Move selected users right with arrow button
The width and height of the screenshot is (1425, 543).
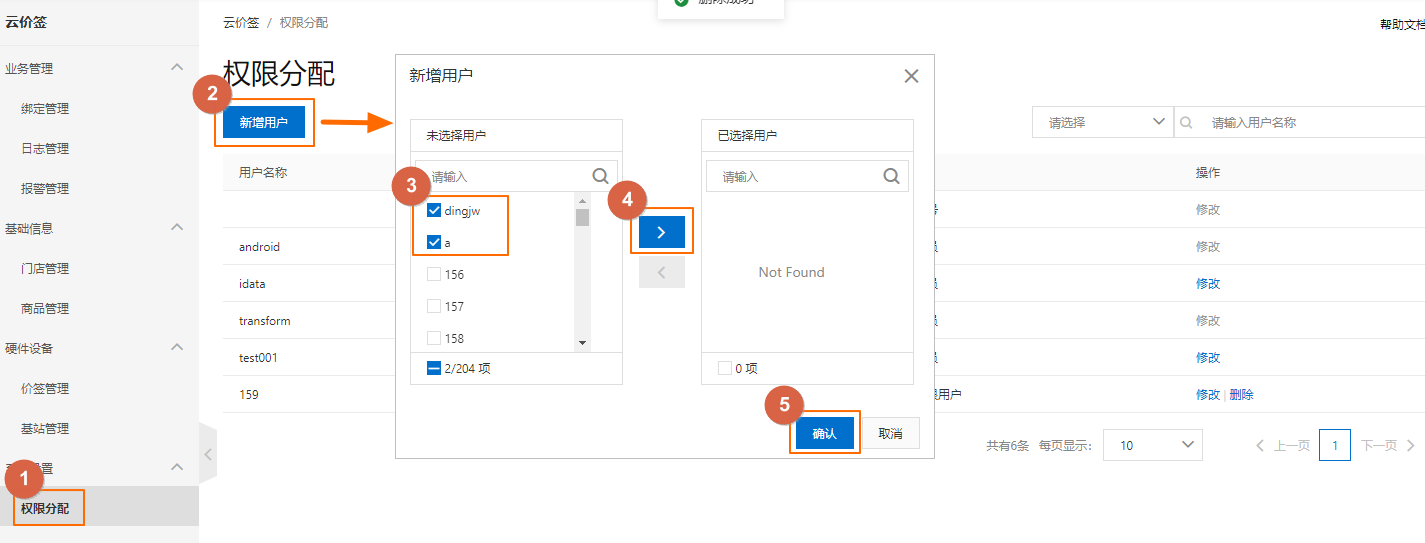pyautogui.click(x=662, y=232)
